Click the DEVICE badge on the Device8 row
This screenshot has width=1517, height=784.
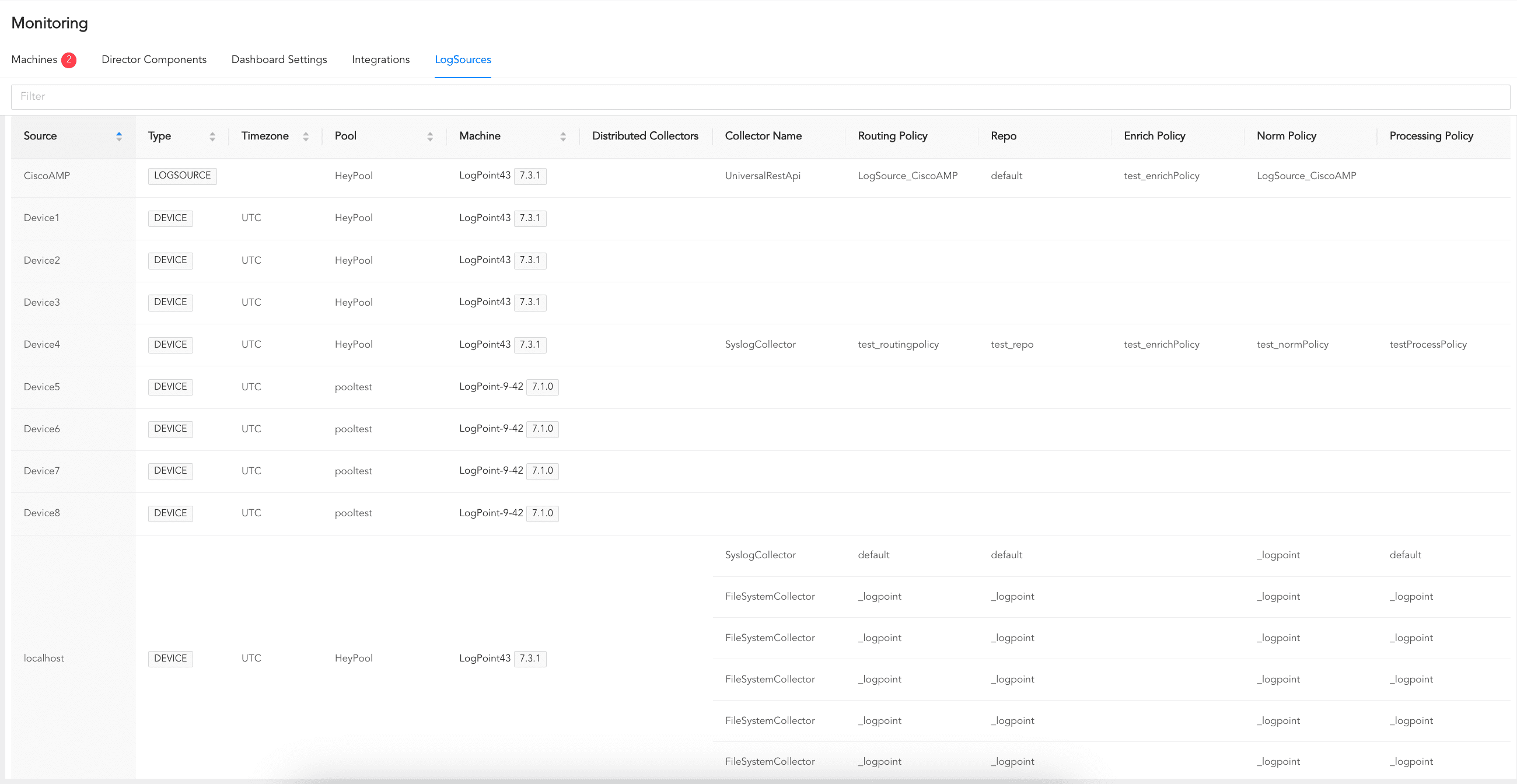click(x=170, y=513)
